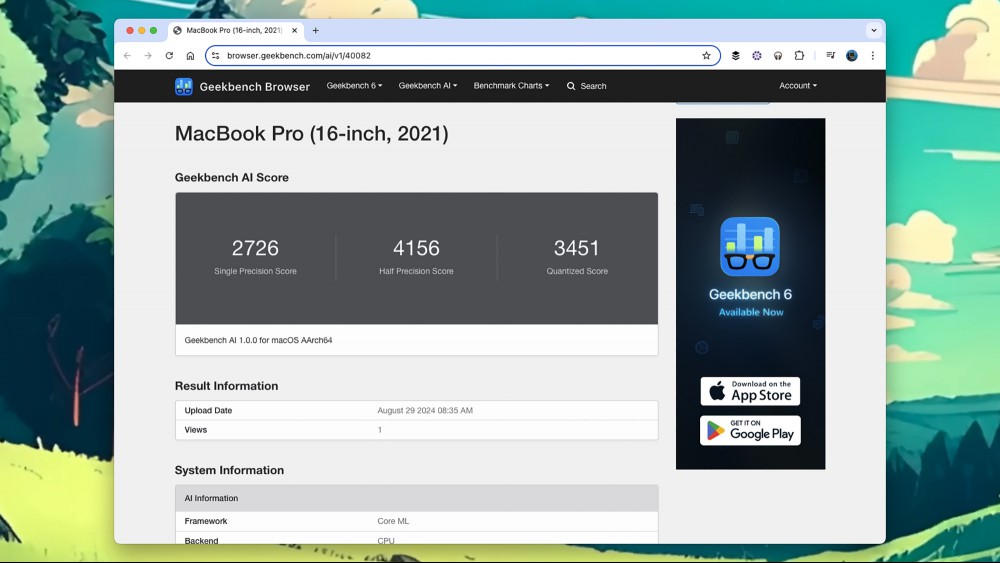
Task: Click the Search link text
Action: [x=593, y=86]
